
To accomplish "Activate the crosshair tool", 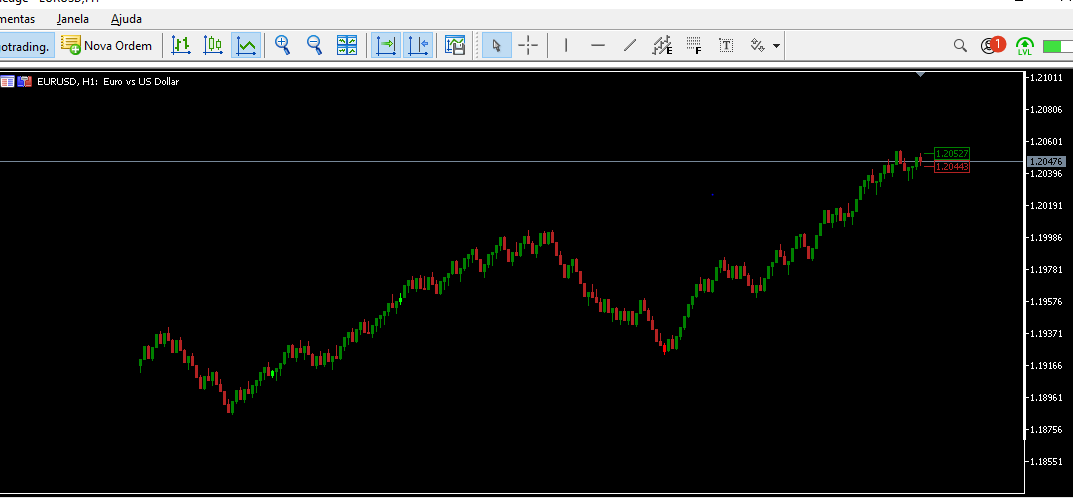I will pyautogui.click(x=528, y=46).
